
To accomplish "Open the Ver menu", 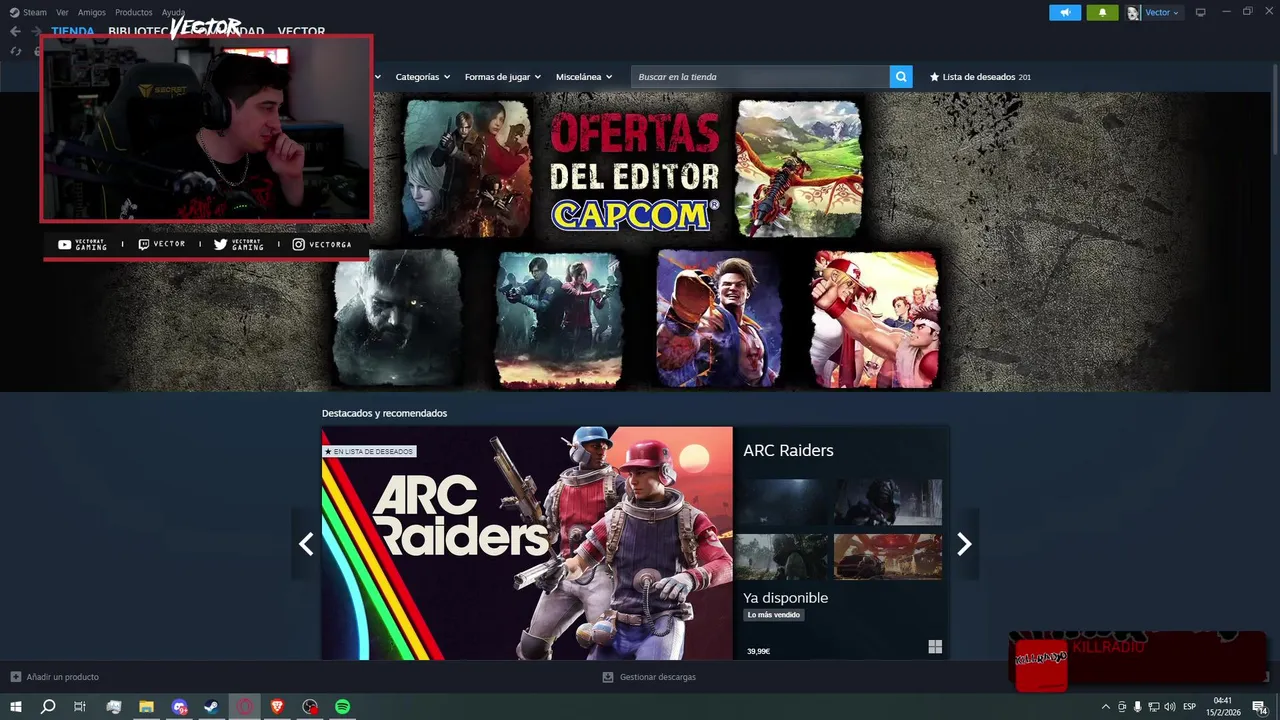I will [x=62, y=12].
